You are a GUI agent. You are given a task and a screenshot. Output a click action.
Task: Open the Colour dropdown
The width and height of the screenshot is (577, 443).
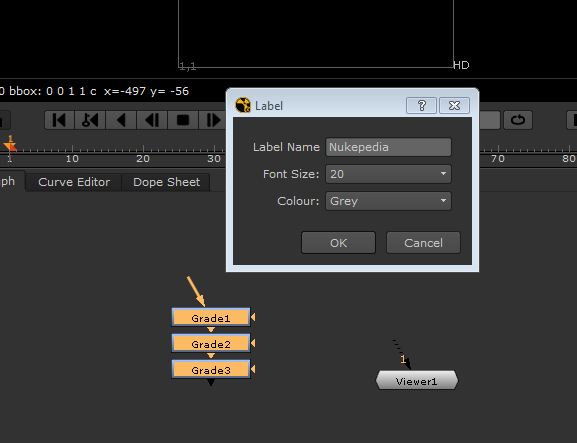click(x=388, y=201)
